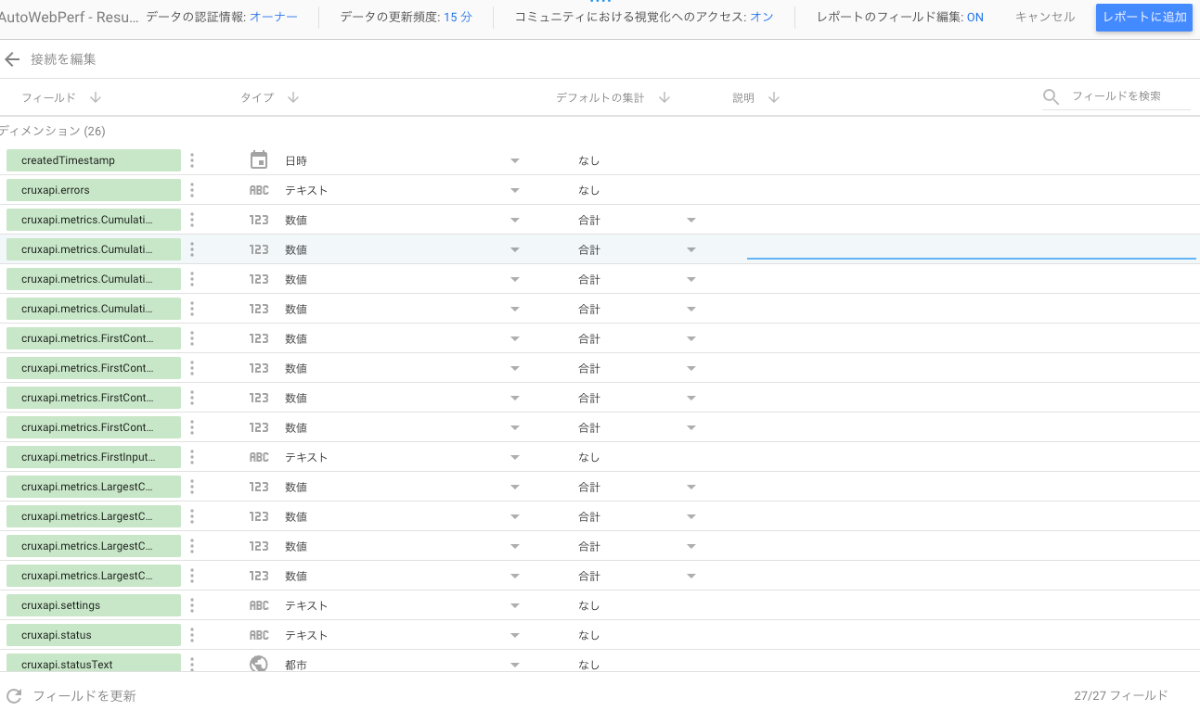Open the type dropdown for createdTimestamp
The image size is (1200, 711).
point(515,160)
